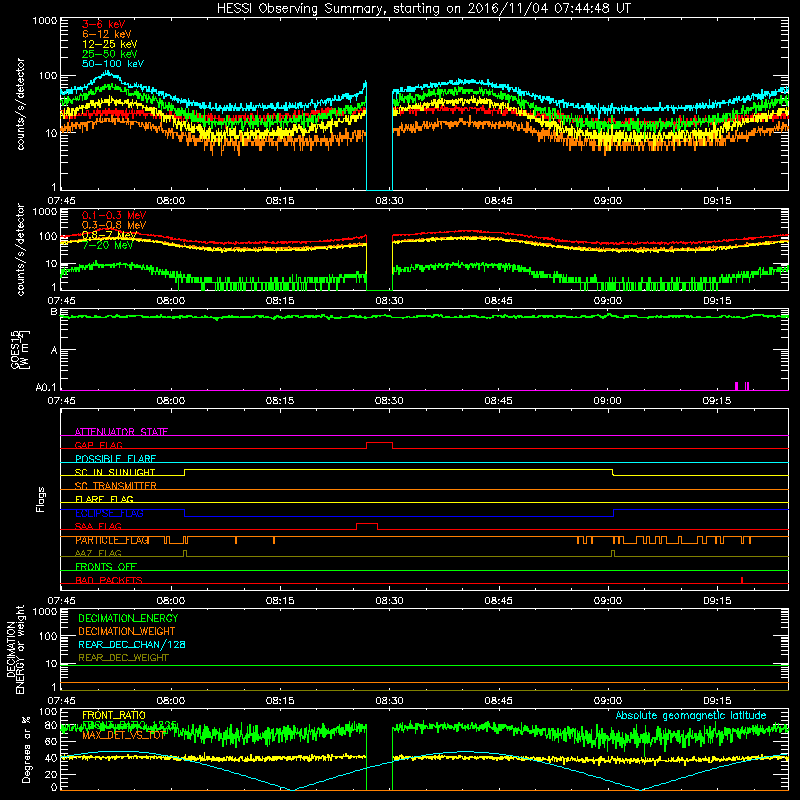Click the POSSIBLE_FLARE flag label

tap(115, 459)
